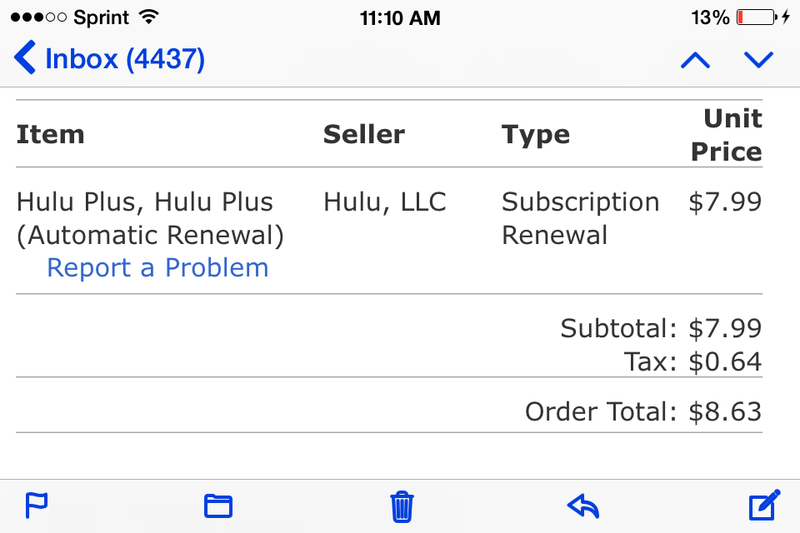Tap the battery icon in status bar
Screen dimensions: 800x533
point(757,17)
